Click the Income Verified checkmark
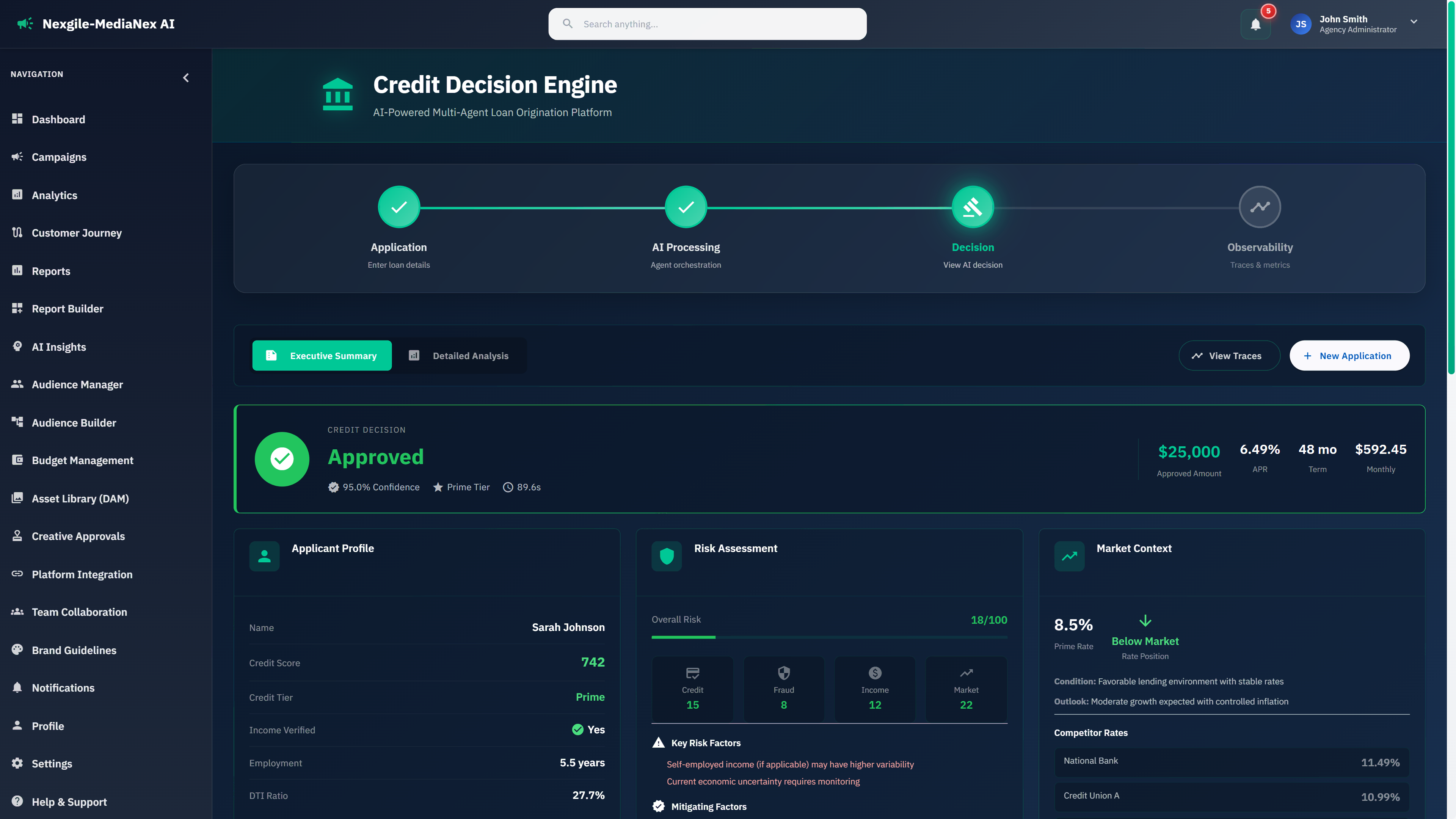Image resolution: width=1456 pixels, height=819 pixels. (x=577, y=730)
